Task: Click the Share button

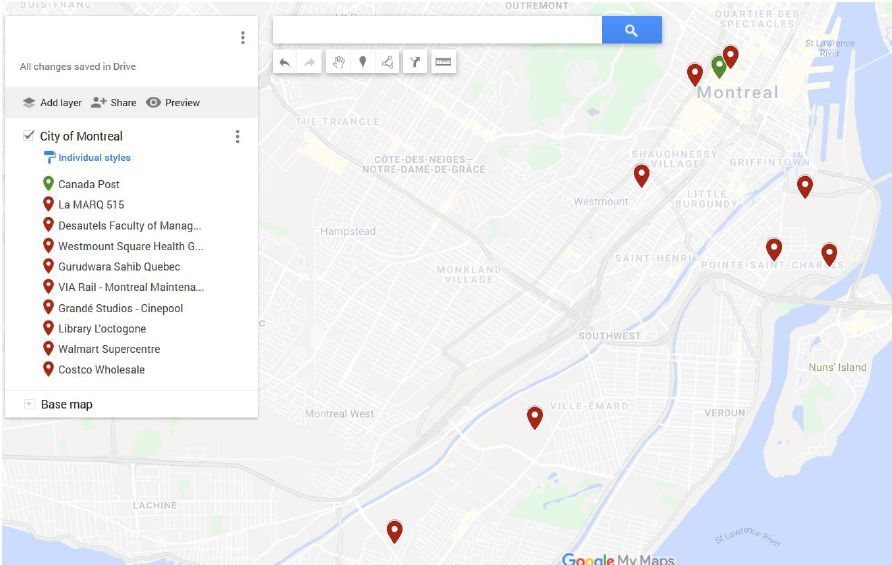Action: (x=114, y=102)
